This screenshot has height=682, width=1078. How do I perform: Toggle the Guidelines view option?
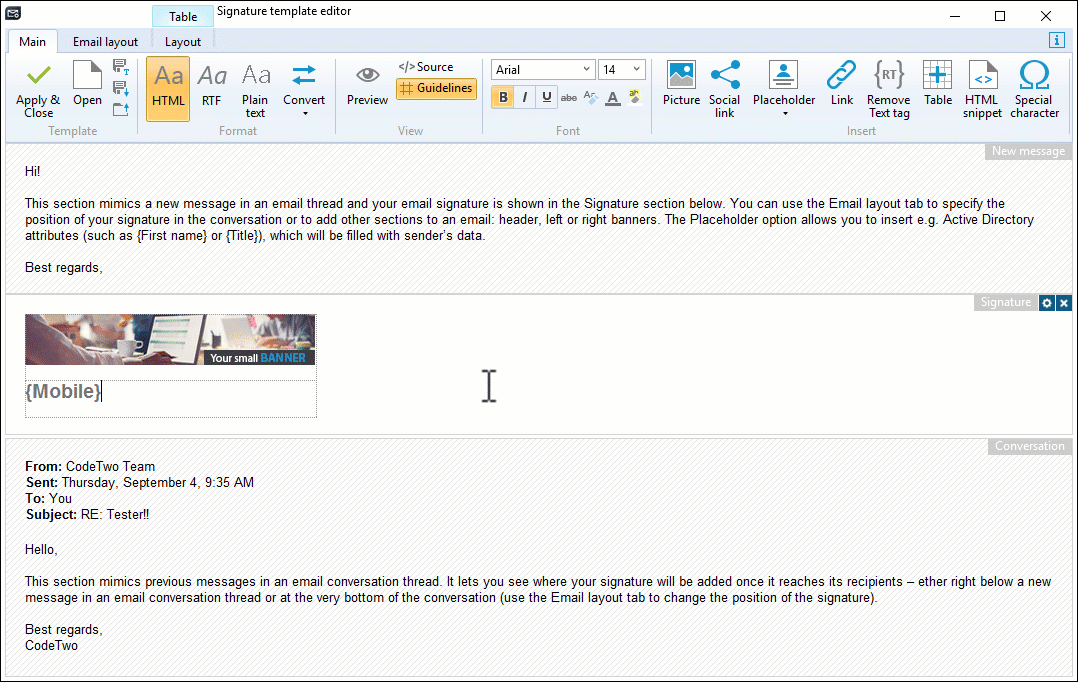[437, 88]
